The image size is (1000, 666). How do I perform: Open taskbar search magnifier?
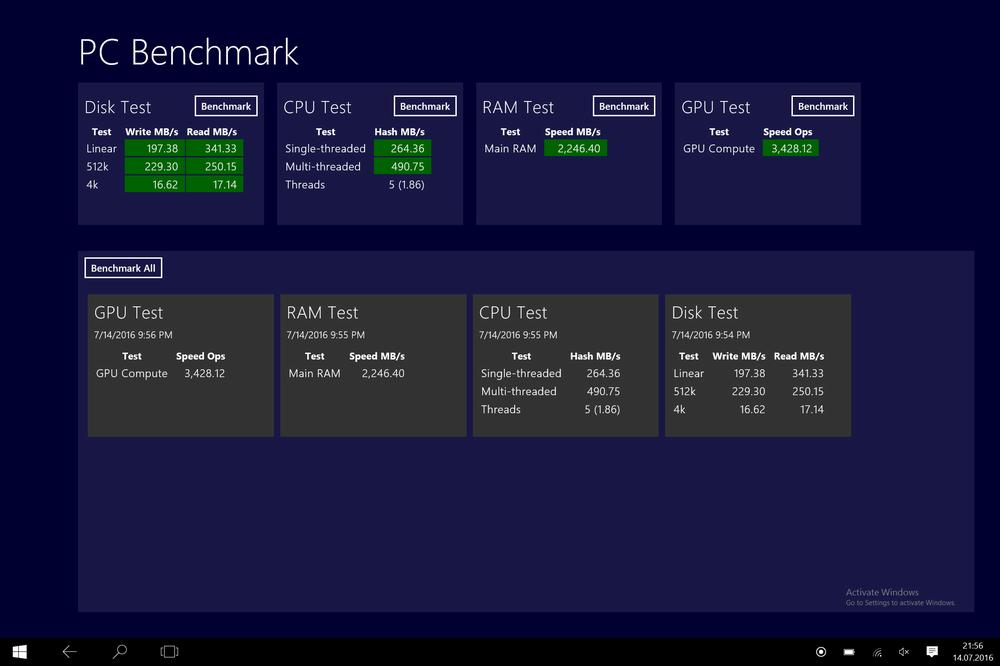119,652
